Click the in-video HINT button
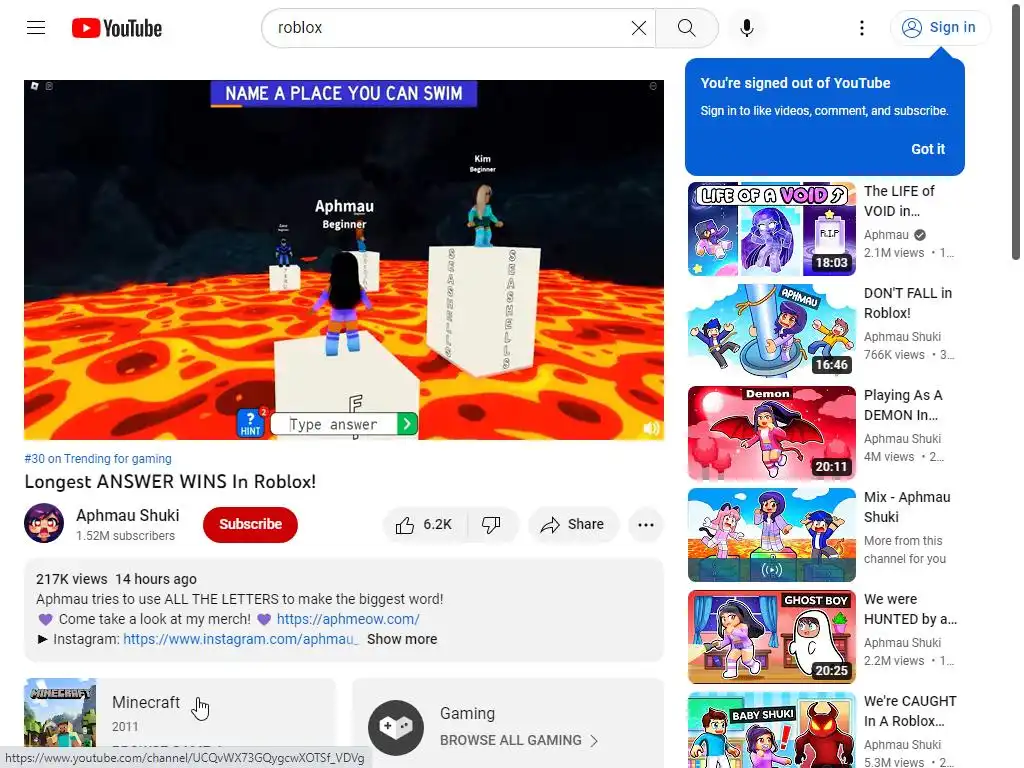This screenshot has width=1024, height=768. coord(250,423)
